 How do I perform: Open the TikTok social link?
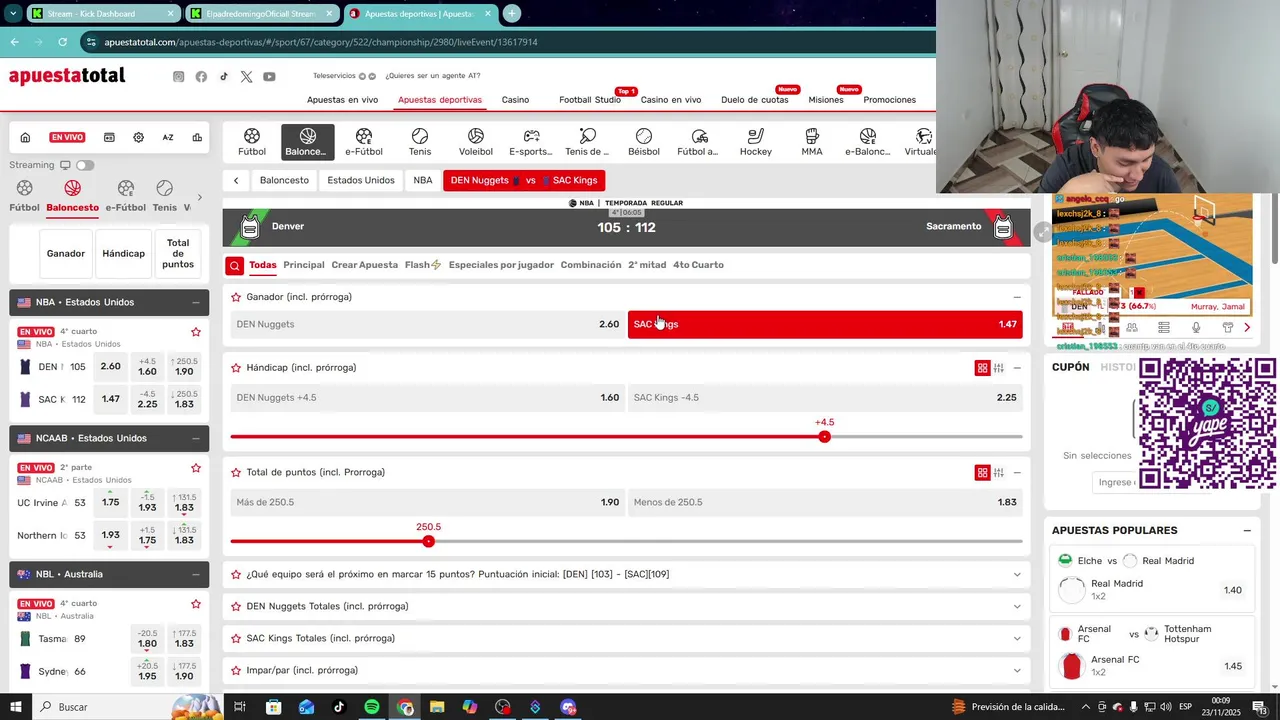click(224, 77)
